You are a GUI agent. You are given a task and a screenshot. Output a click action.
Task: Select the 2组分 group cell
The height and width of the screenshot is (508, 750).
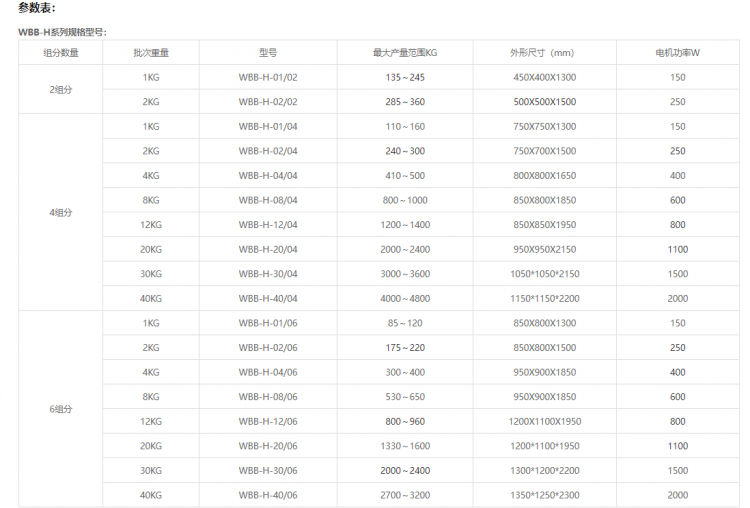pyautogui.click(x=60, y=89)
